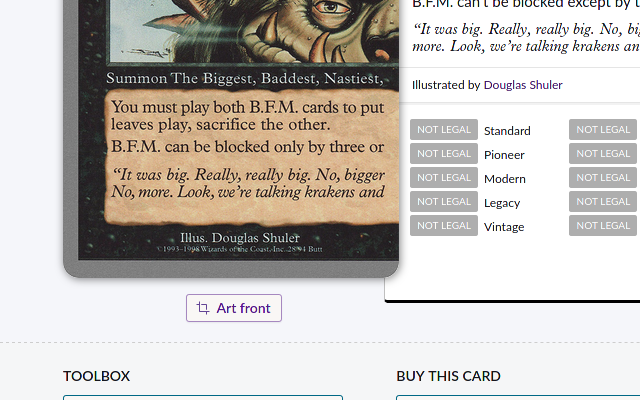Click the crop icon in Art front button

203,308
